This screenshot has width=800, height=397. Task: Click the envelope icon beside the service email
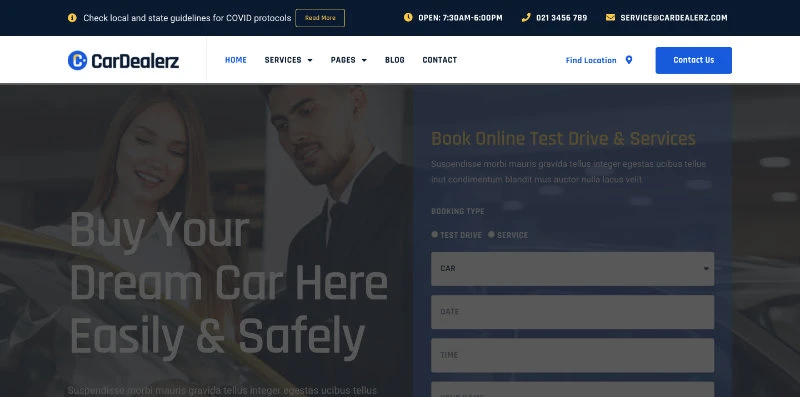coord(610,17)
